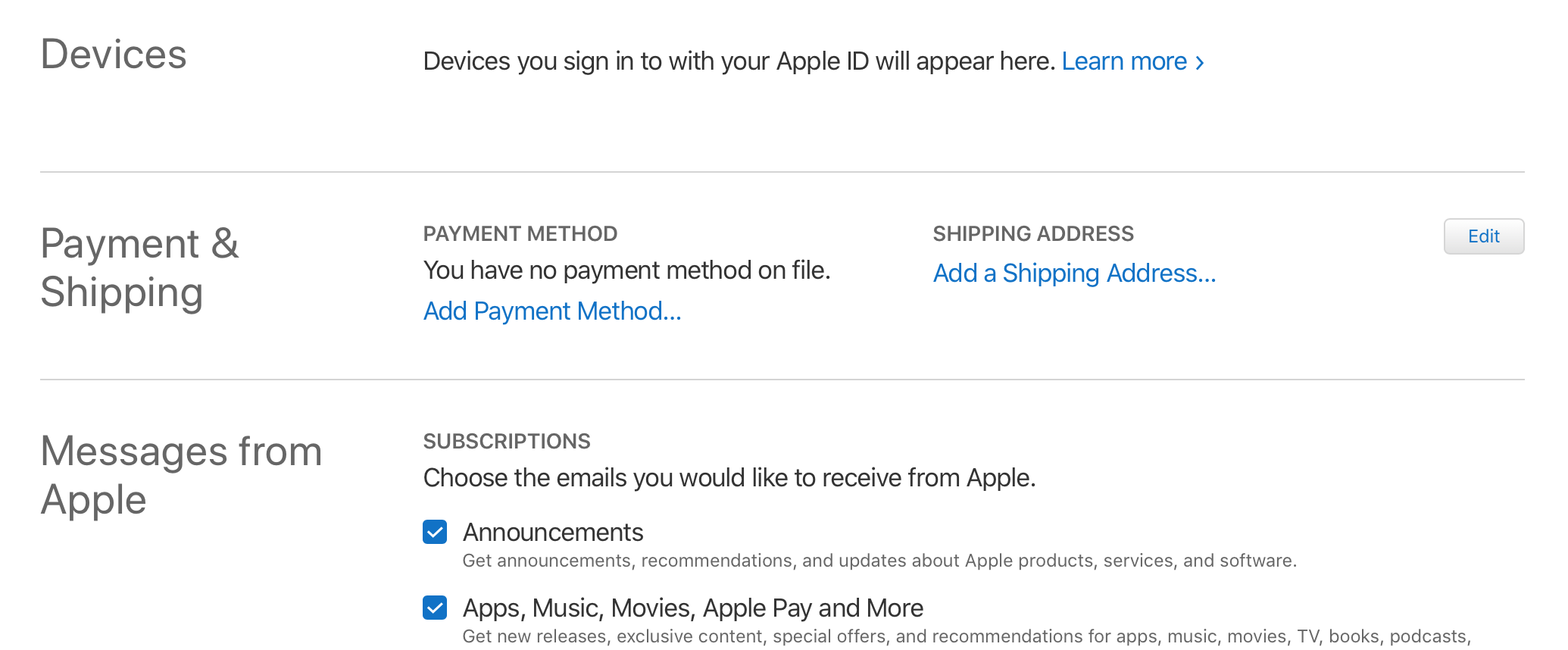
Task: Open the Learn more link about devices
Action: click(1132, 61)
